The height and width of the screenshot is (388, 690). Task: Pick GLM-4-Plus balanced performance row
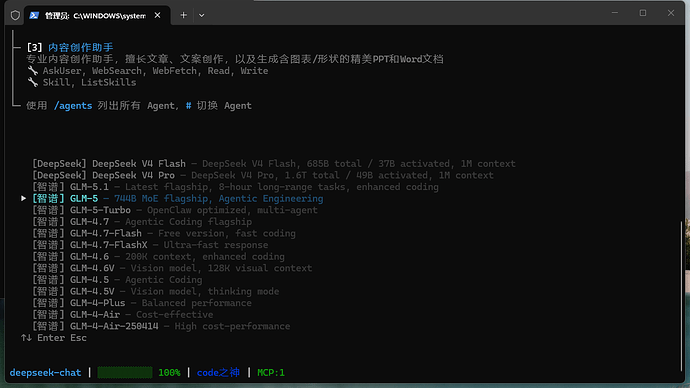pos(142,303)
